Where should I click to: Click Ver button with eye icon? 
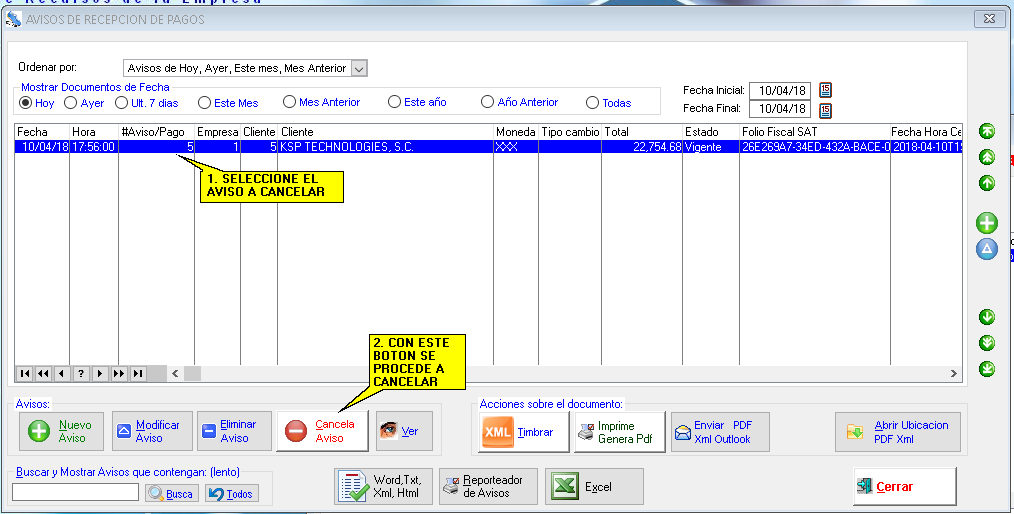[399, 431]
